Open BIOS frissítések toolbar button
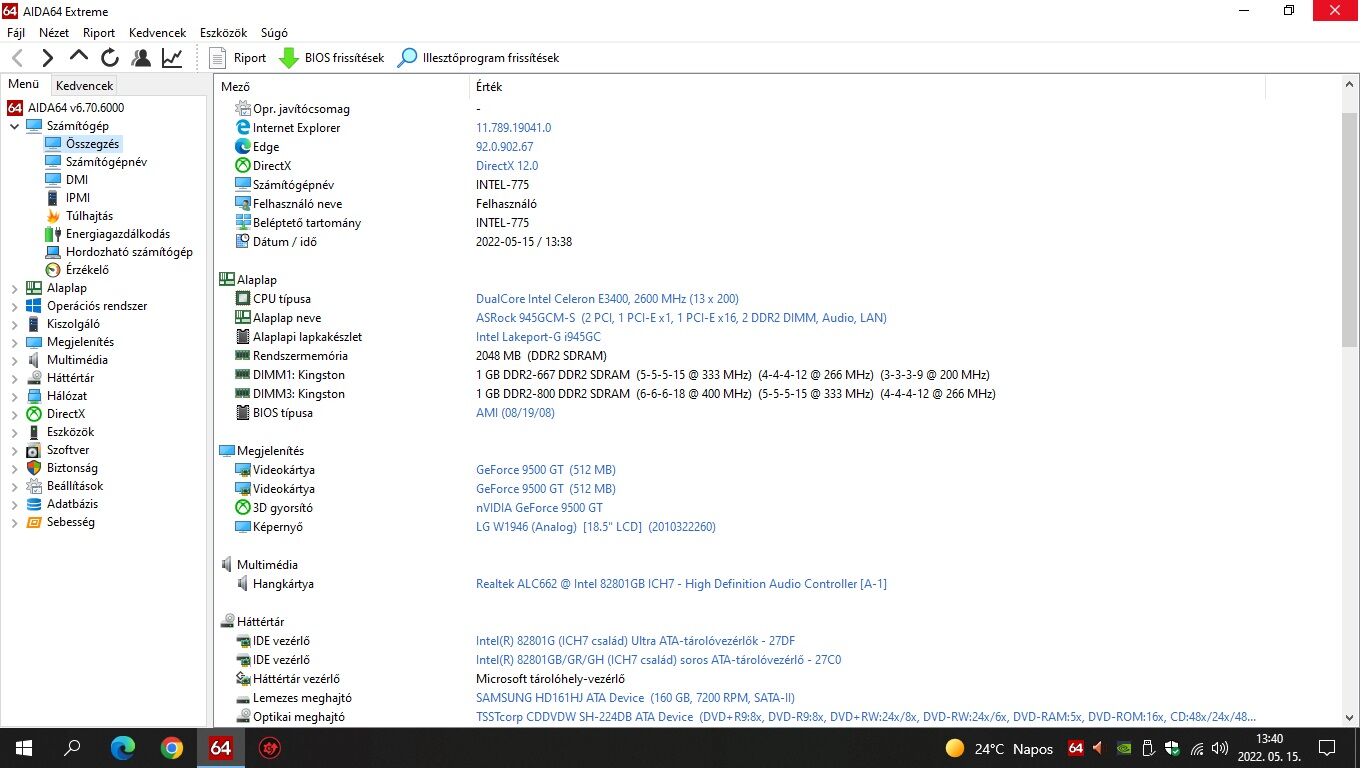Screen dimensions: 1365x768 click(331, 58)
